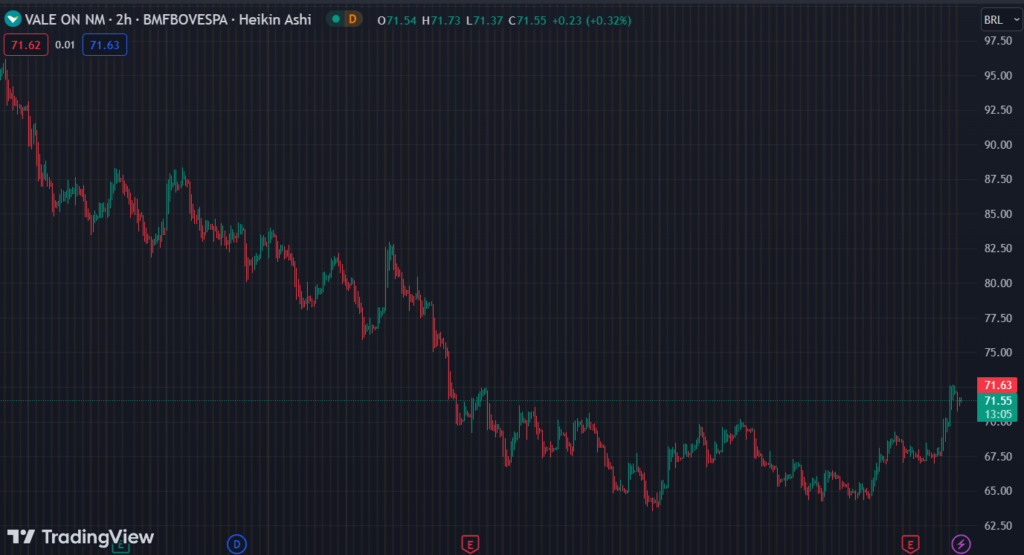The image size is (1024, 555).
Task: Click the high value H71.73
Action: (441, 20)
